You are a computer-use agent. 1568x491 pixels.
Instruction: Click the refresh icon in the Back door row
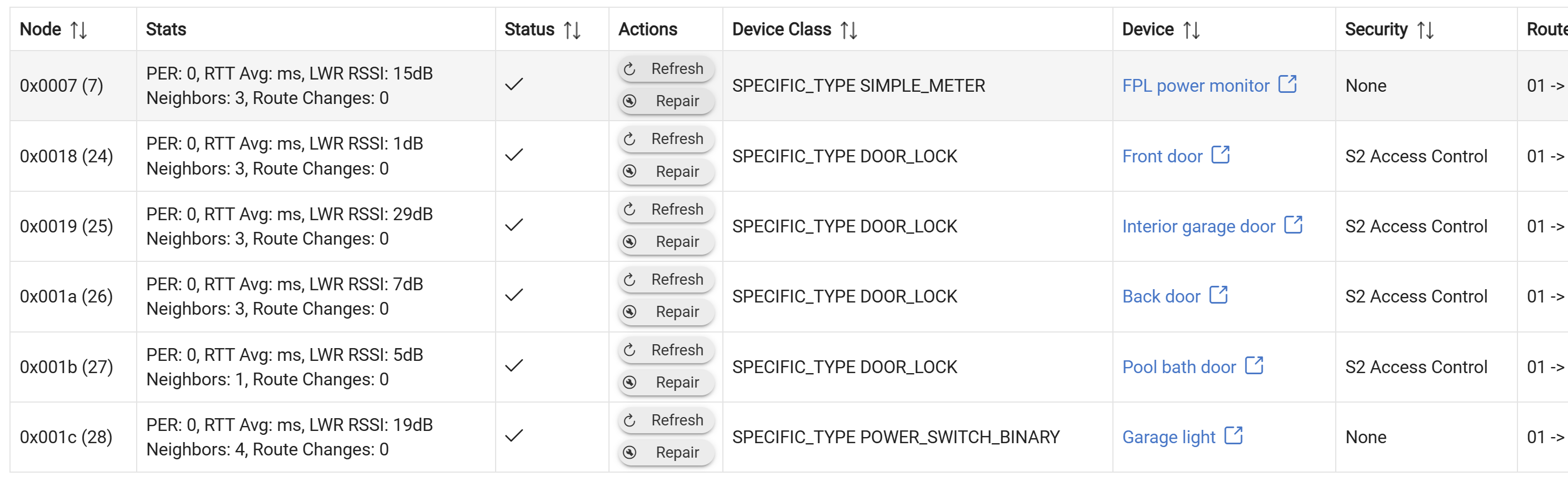[x=630, y=279]
